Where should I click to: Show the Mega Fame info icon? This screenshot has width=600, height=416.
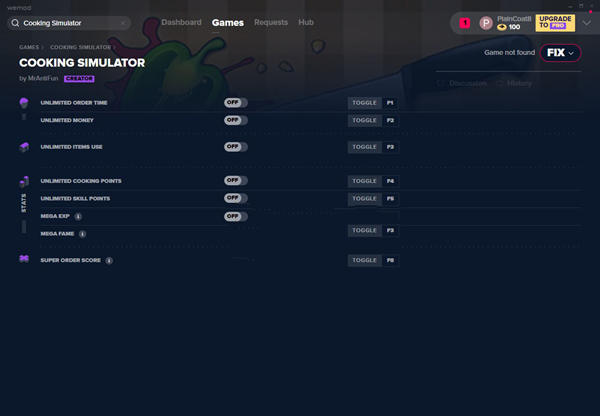pyautogui.click(x=82, y=234)
